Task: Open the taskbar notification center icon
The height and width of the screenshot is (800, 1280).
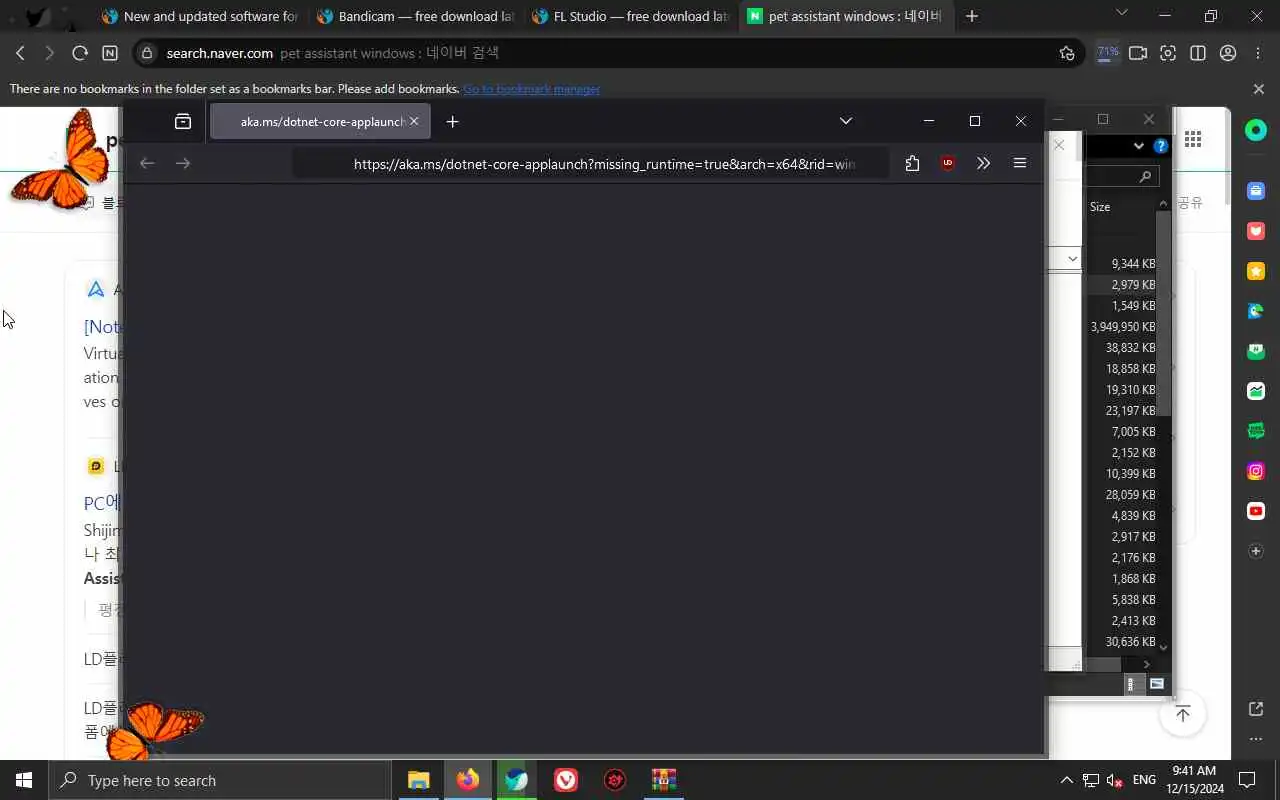Action: (x=1247, y=780)
